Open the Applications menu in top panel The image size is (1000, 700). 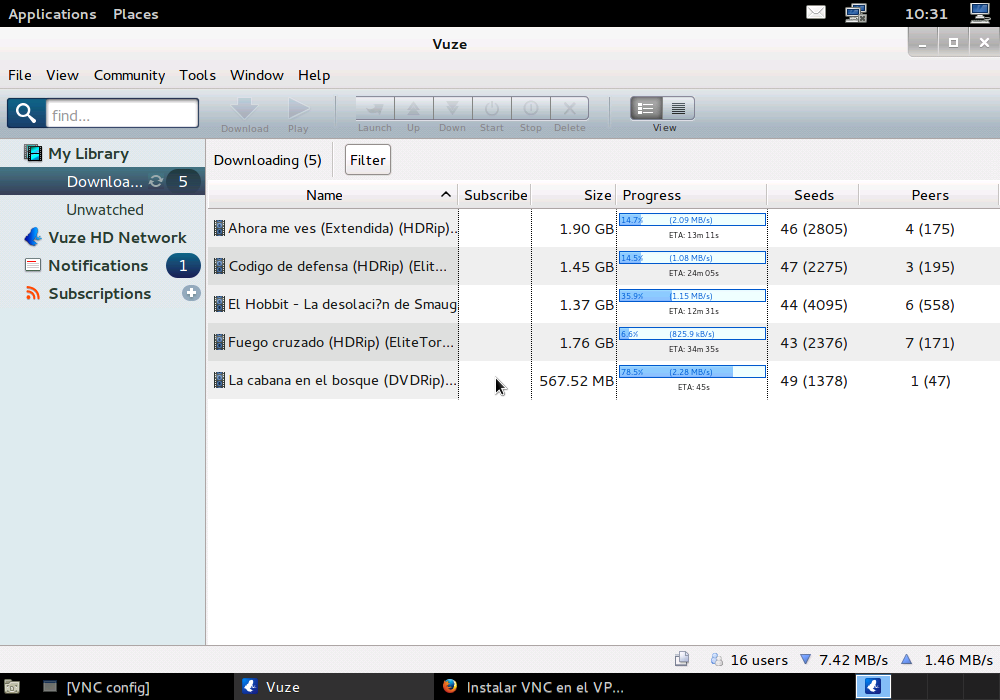52,14
